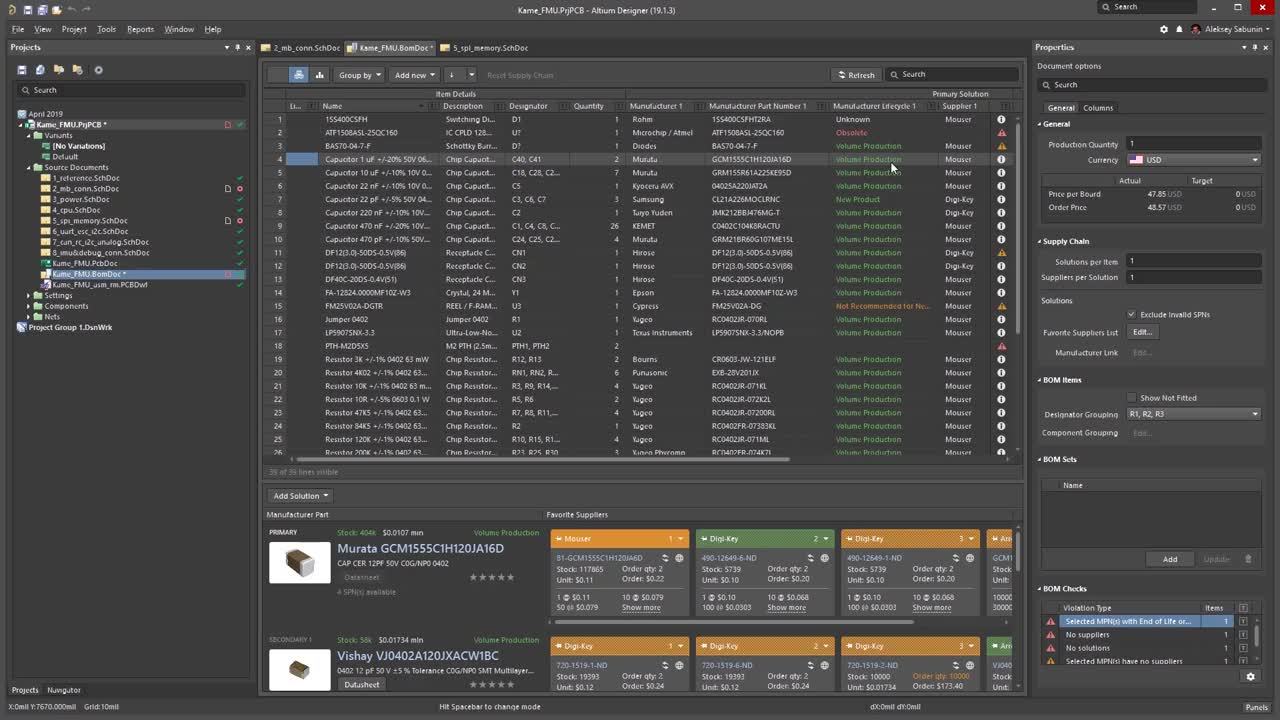Click the Production Quantity input field

pyautogui.click(x=1193, y=144)
